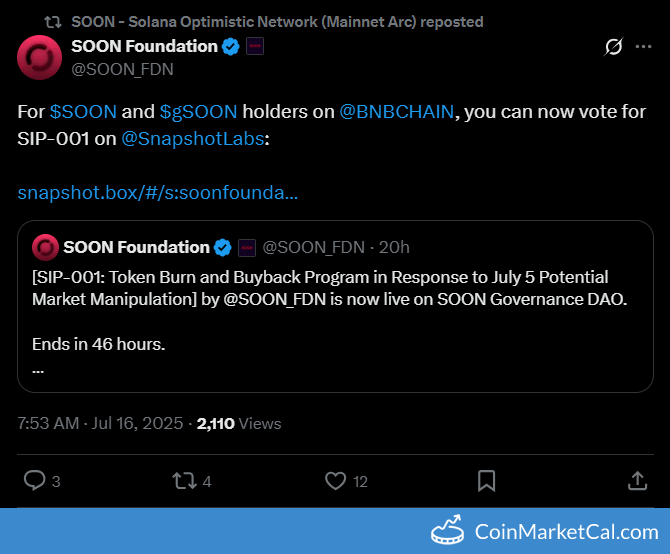Open the three-dot more options menu

644,47
